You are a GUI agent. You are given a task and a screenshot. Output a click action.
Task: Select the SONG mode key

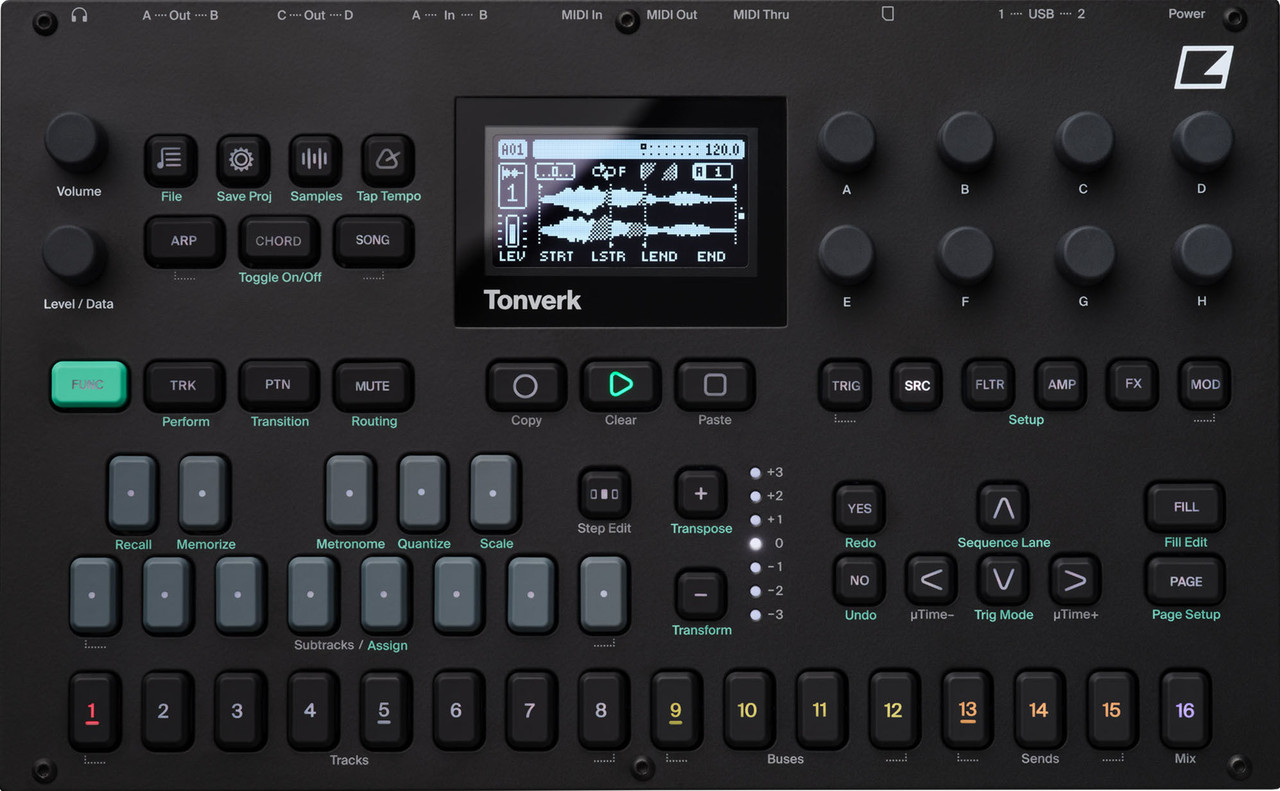[x=372, y=240]
